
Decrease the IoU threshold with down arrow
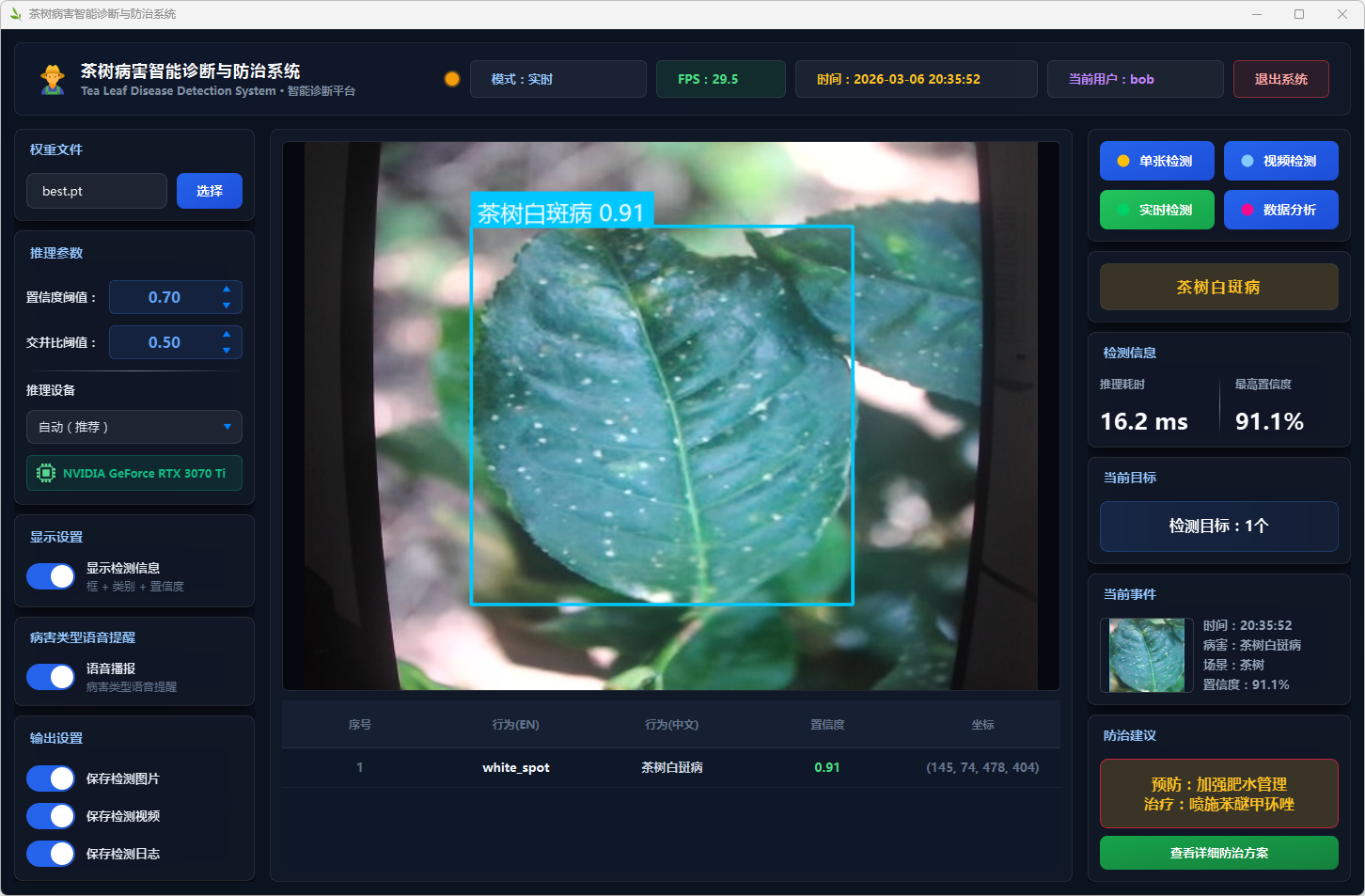click(227, 351)
